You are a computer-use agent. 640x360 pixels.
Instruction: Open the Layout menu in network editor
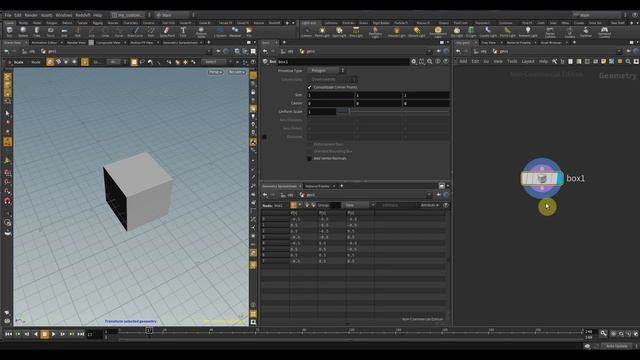pos(528,62)
